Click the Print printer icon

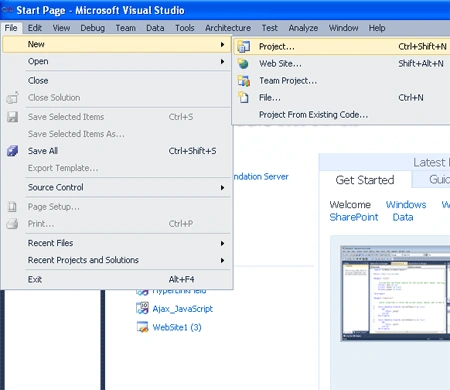click(12, 224)
